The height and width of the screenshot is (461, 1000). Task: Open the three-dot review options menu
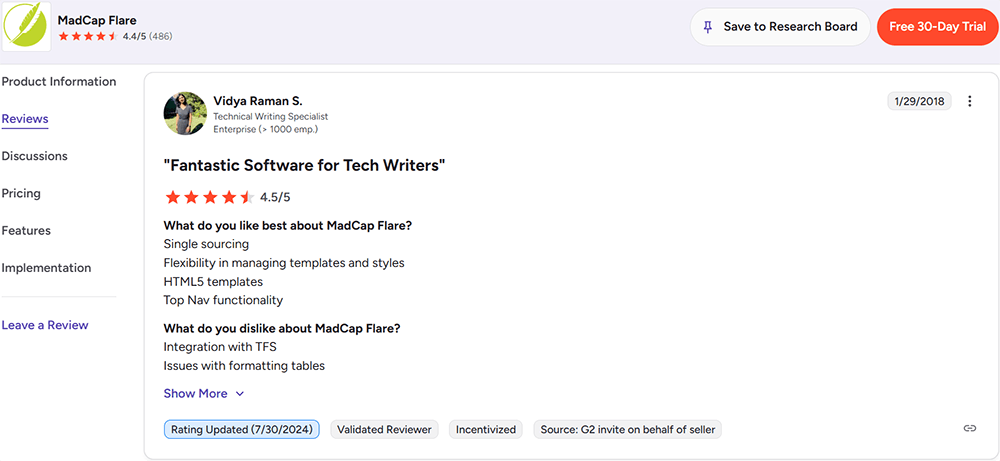(969, 101)
